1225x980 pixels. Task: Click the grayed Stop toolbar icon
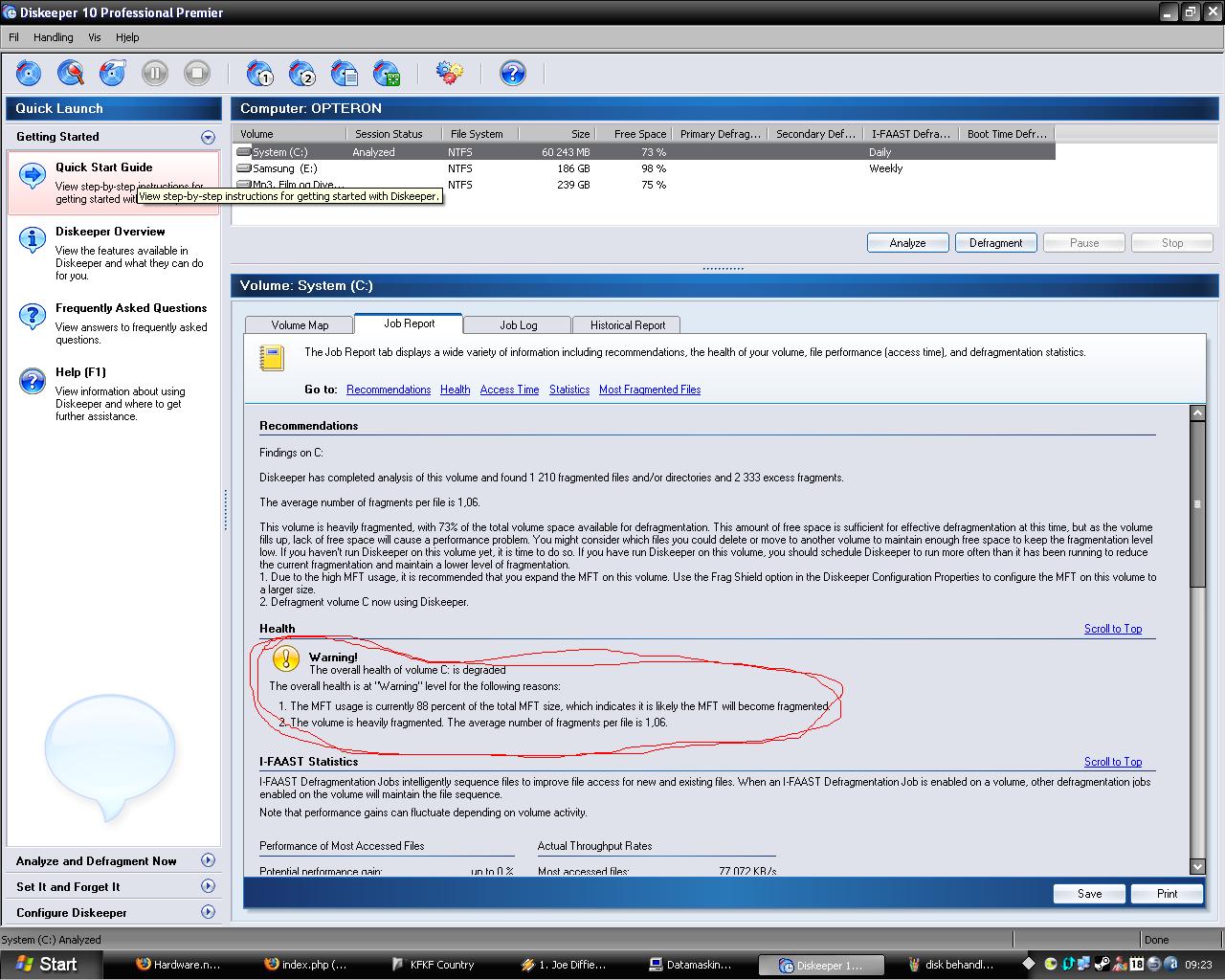(197, 73)
